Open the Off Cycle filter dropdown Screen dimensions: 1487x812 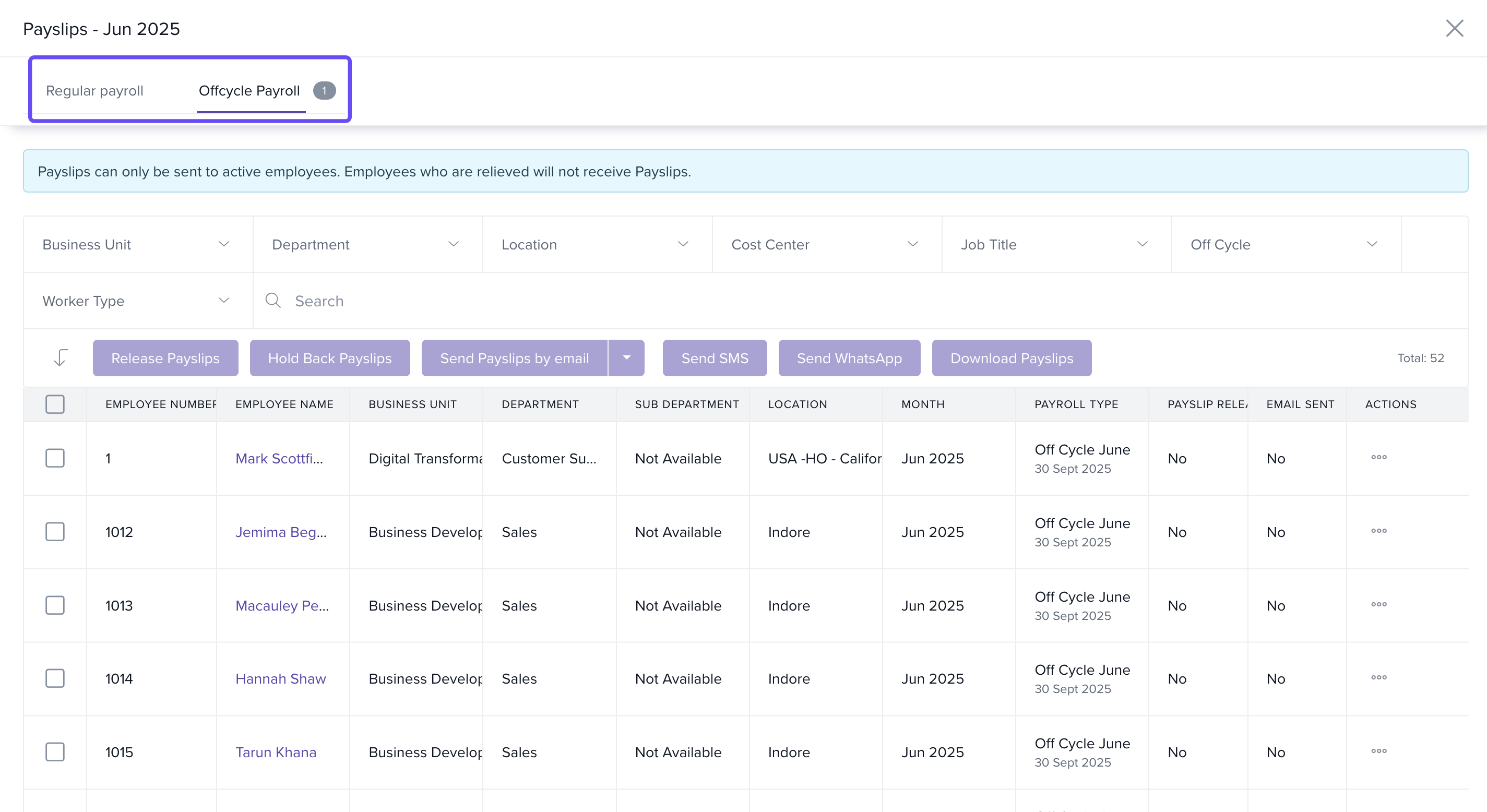tap(1286, 244)
